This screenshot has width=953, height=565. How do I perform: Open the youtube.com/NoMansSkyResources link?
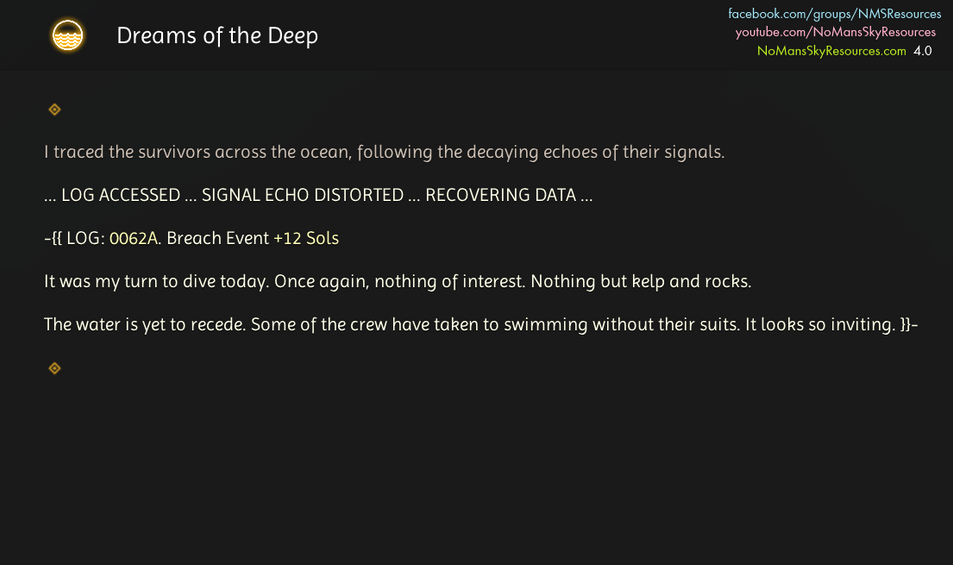[x=836, y=32]
